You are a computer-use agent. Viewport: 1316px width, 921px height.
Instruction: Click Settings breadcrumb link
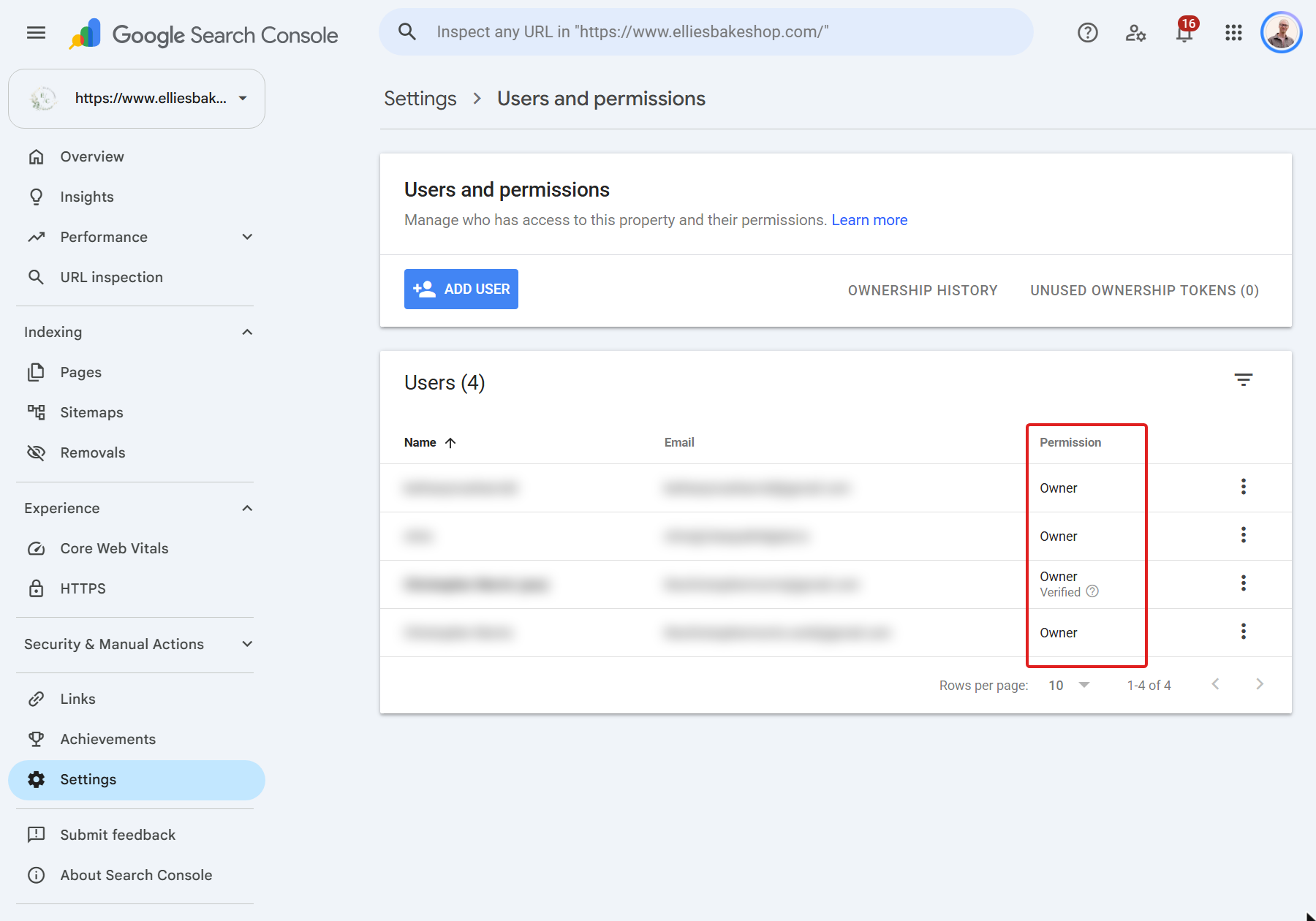pyautogui.click(x=420, y=99)
